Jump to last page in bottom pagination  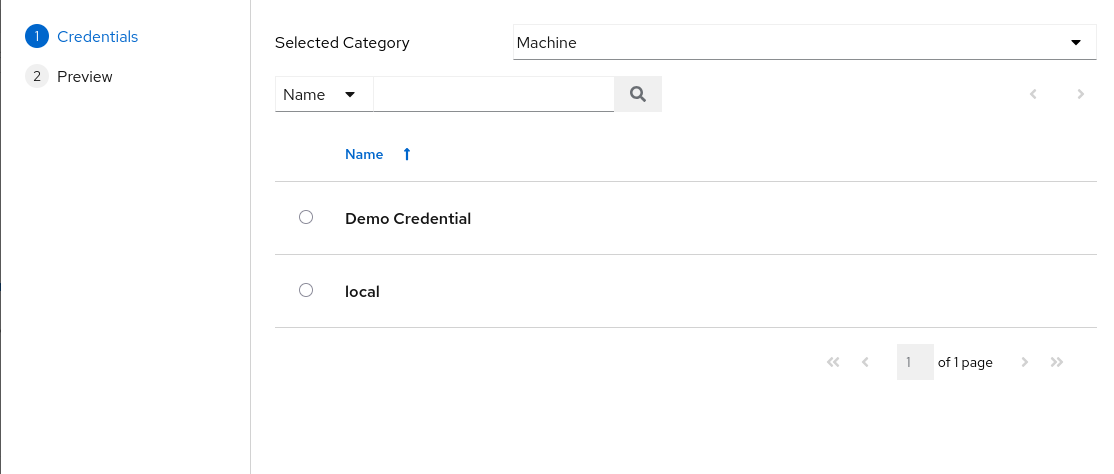coord(1057,363)
